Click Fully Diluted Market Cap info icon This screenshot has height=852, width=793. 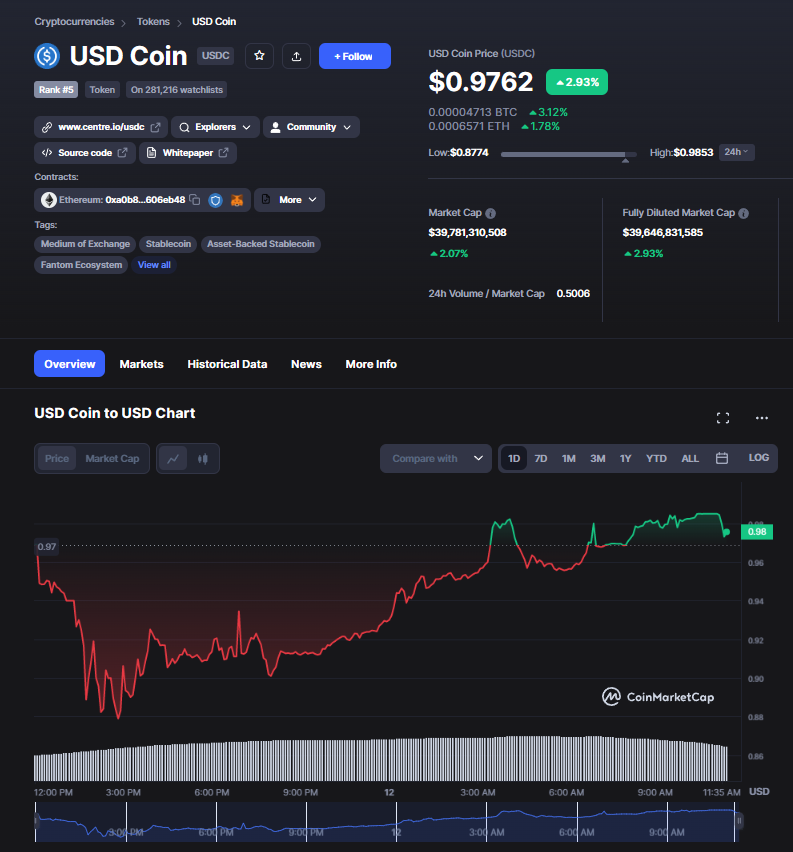[x=744, y=214]
